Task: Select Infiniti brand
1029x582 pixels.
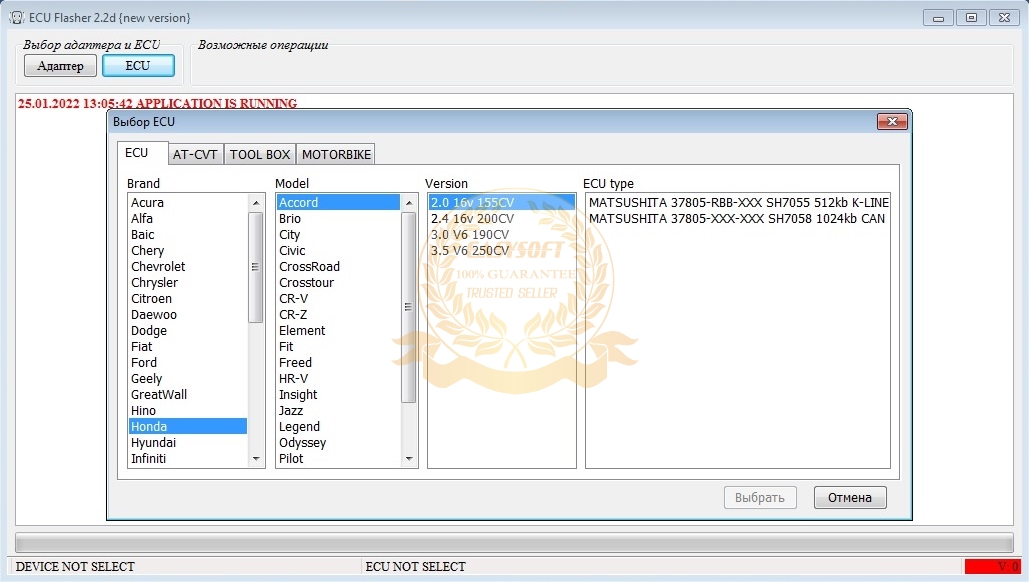Action: (188, 459)
